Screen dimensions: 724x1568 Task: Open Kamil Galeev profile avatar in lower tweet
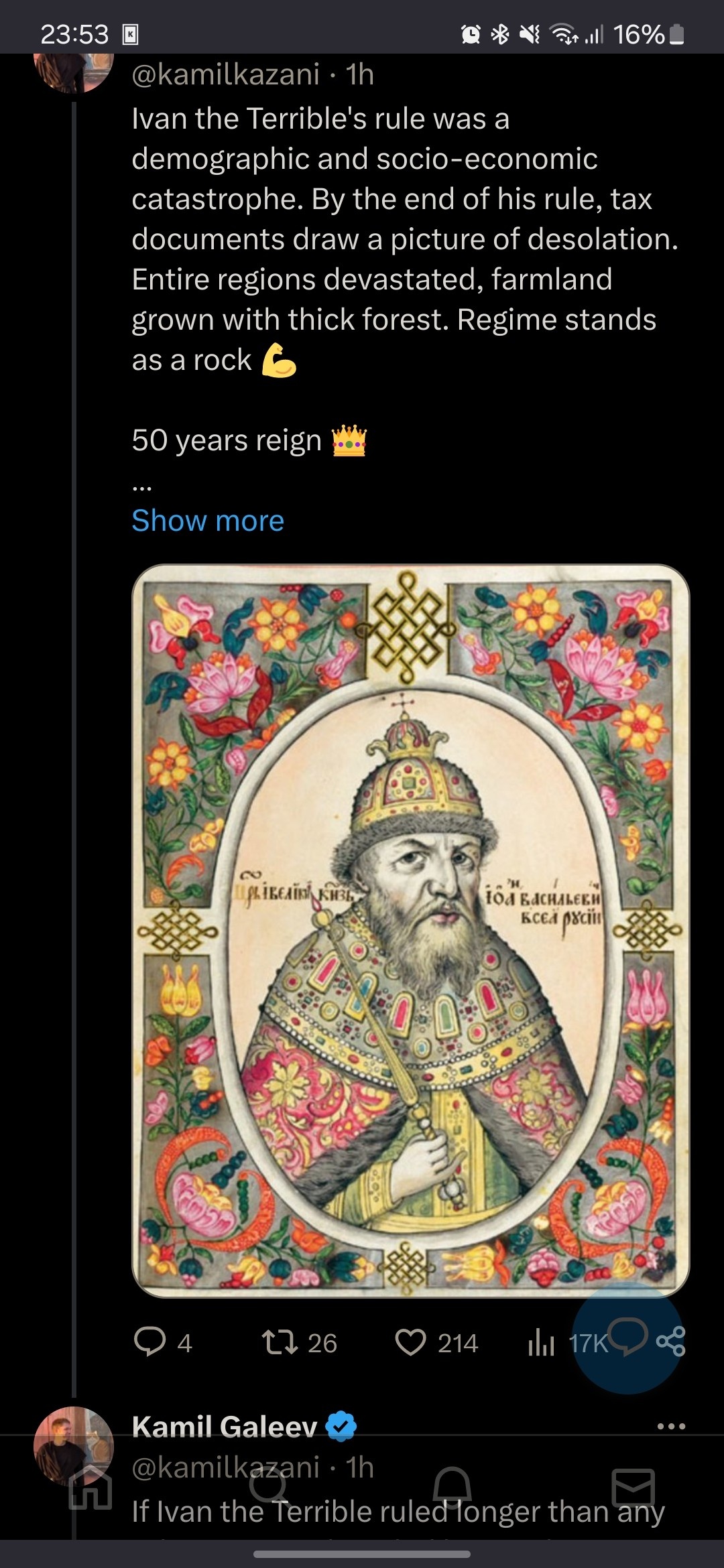[74, 1446]
